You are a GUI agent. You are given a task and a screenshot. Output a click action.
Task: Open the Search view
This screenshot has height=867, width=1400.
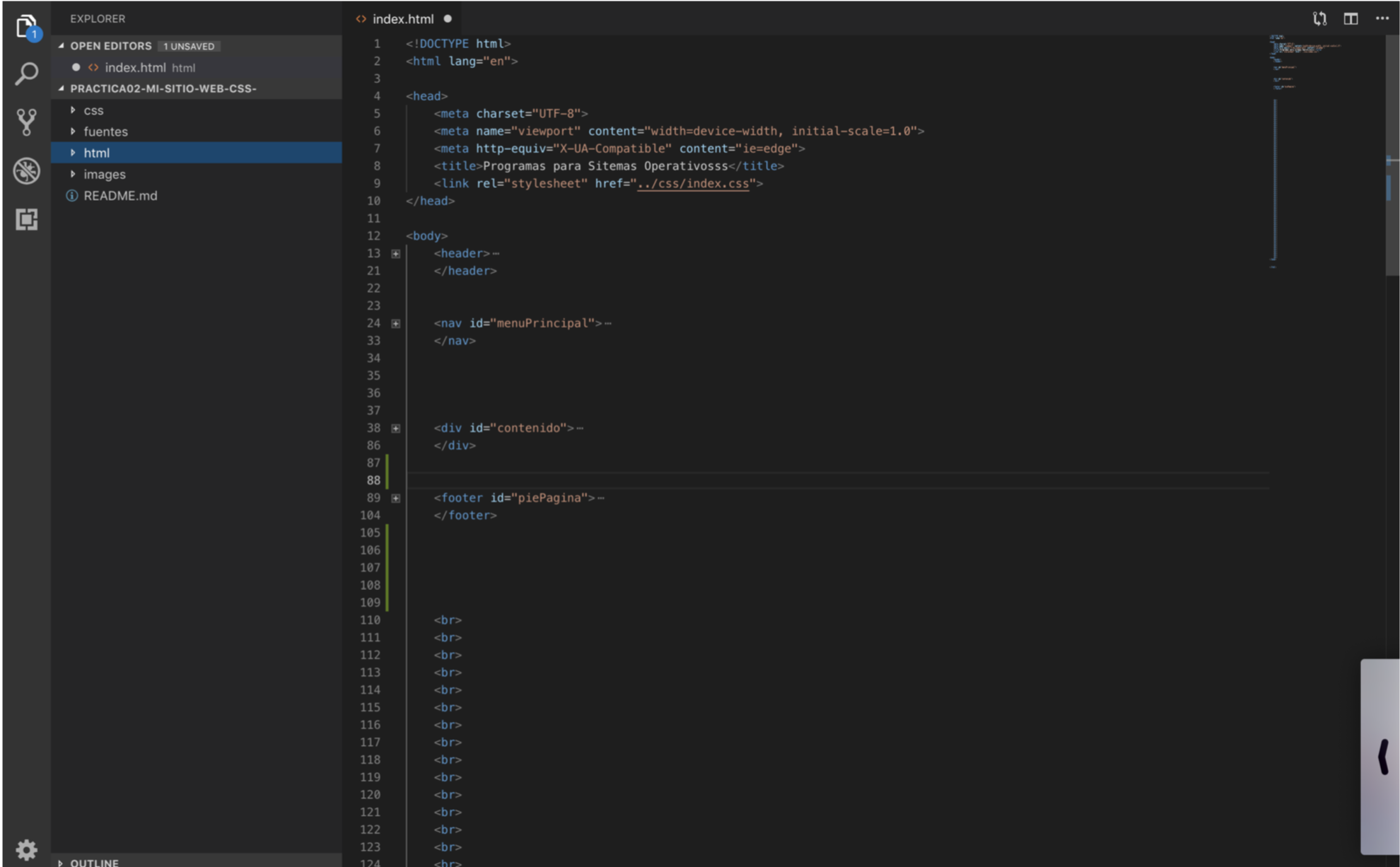click(x=27, y=73)
